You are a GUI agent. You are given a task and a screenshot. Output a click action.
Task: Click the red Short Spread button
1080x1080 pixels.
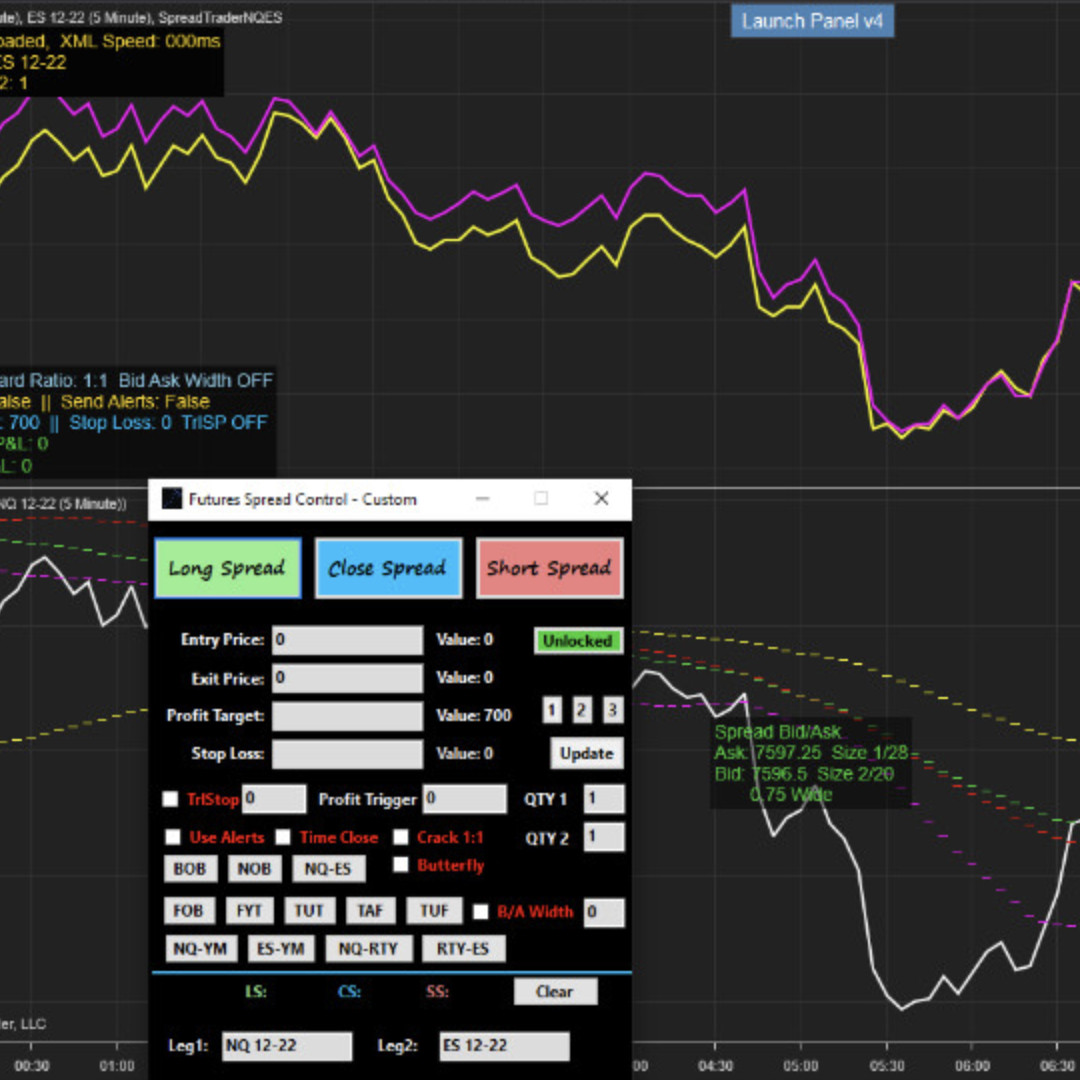pyautogui.click(x=549, y=568)
